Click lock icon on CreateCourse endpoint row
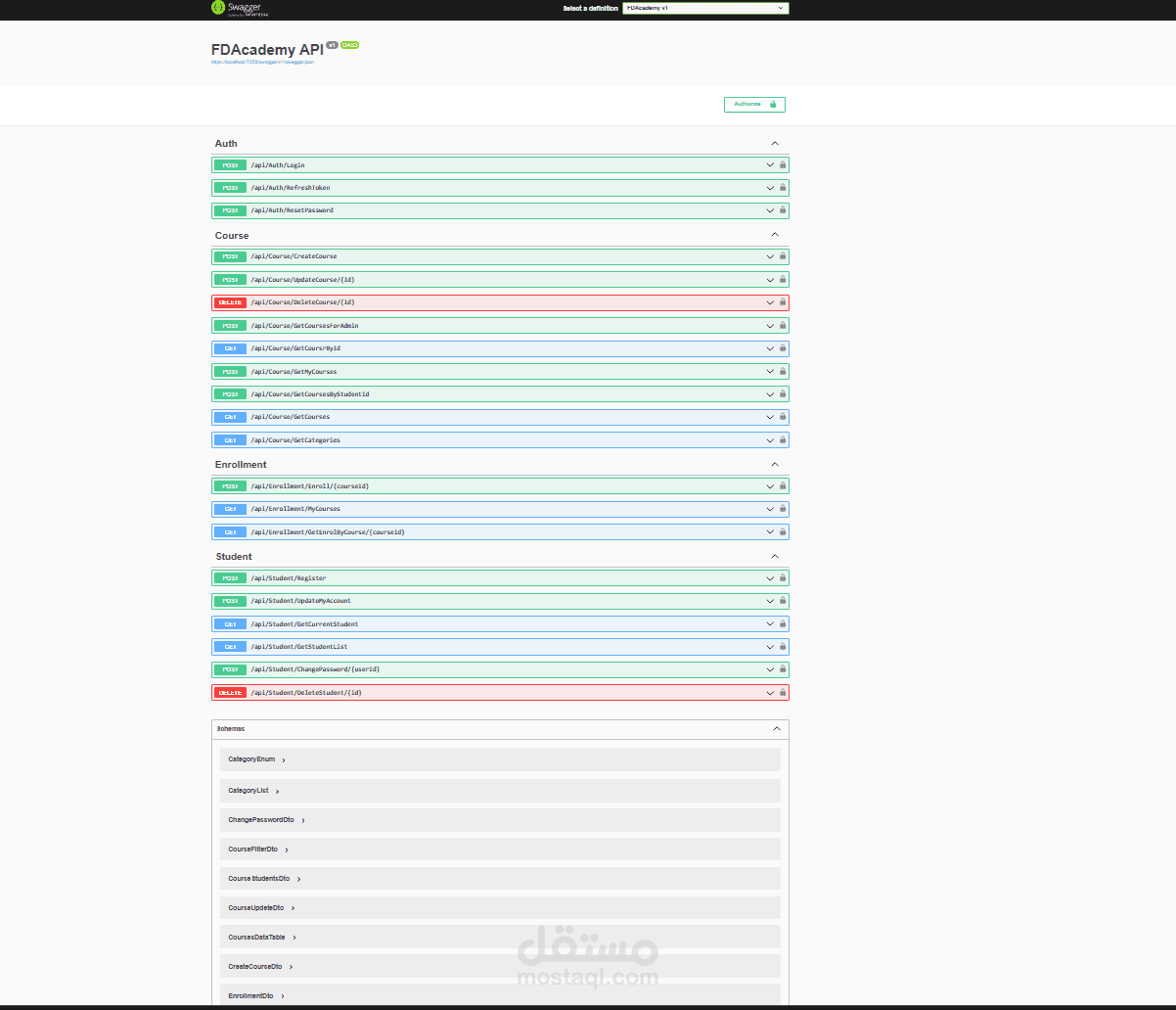The width and height of the screenshot is (1176, 1010). (x=783, y=256)
